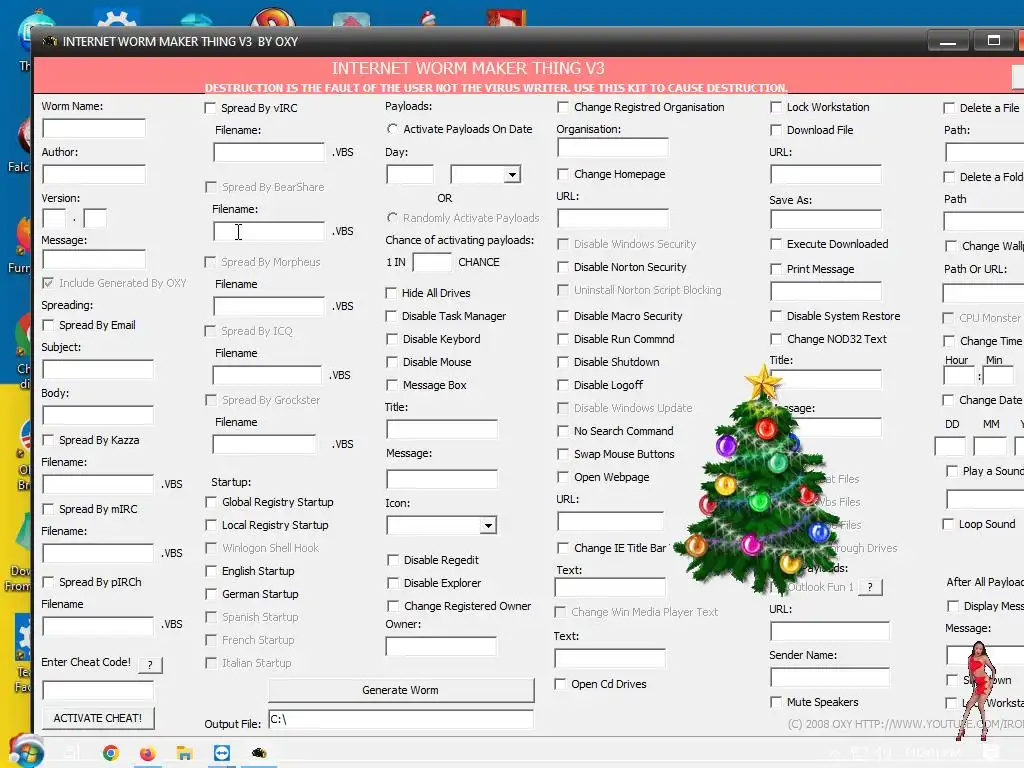Screen dimensions: 1024x768
Task: Tick the Execute Downloaded checkbox
Action: (x=776, y=244)
